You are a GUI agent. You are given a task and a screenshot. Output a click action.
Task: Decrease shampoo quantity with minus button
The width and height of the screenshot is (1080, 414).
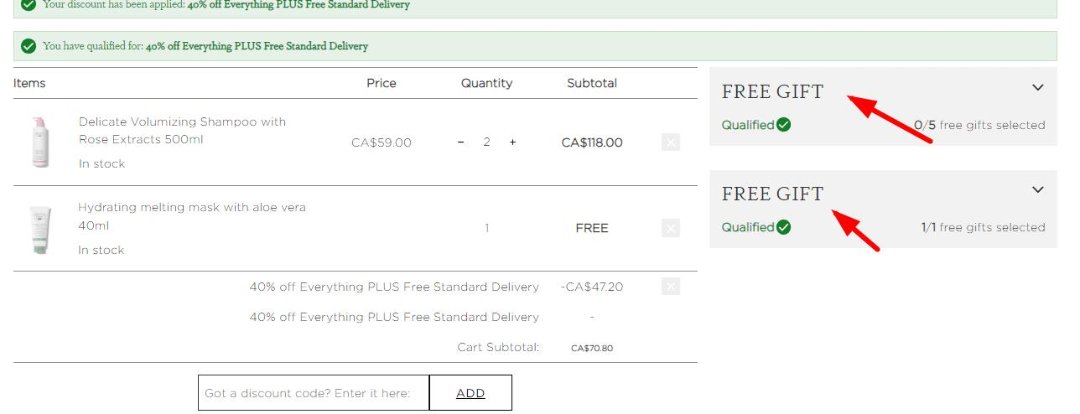tap(461, 143)
